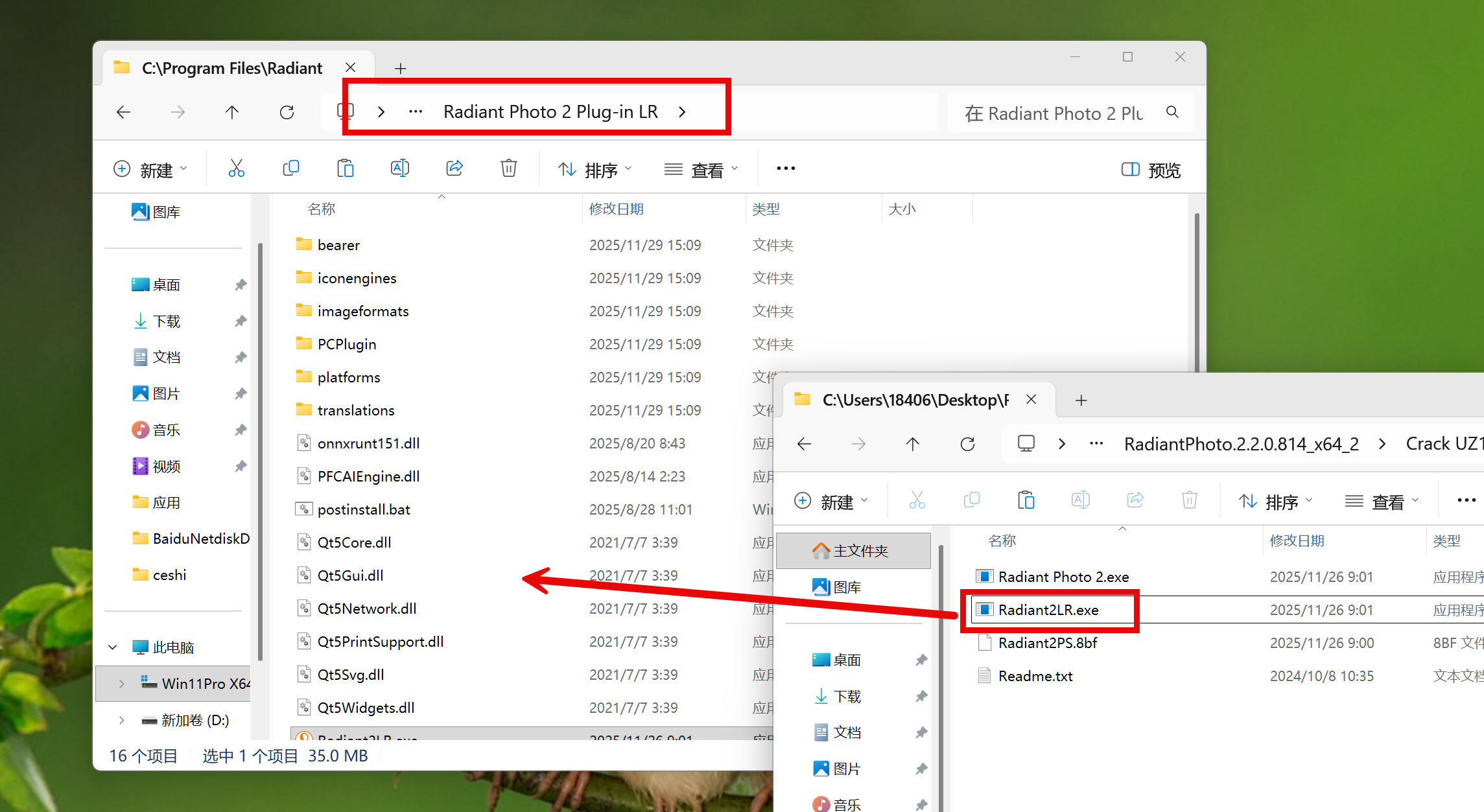This screenshot has height=812, width=1484.
Task: Collapse the 此电脑 tree node
Action: tap(113, 647)
